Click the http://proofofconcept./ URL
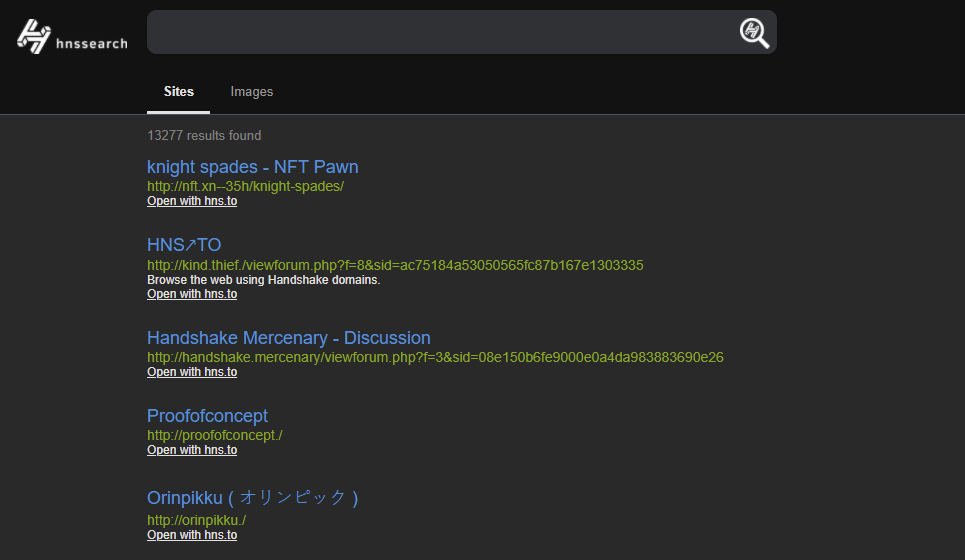The width and height of the screenshot is (965, 560). (x=215, y=435)
